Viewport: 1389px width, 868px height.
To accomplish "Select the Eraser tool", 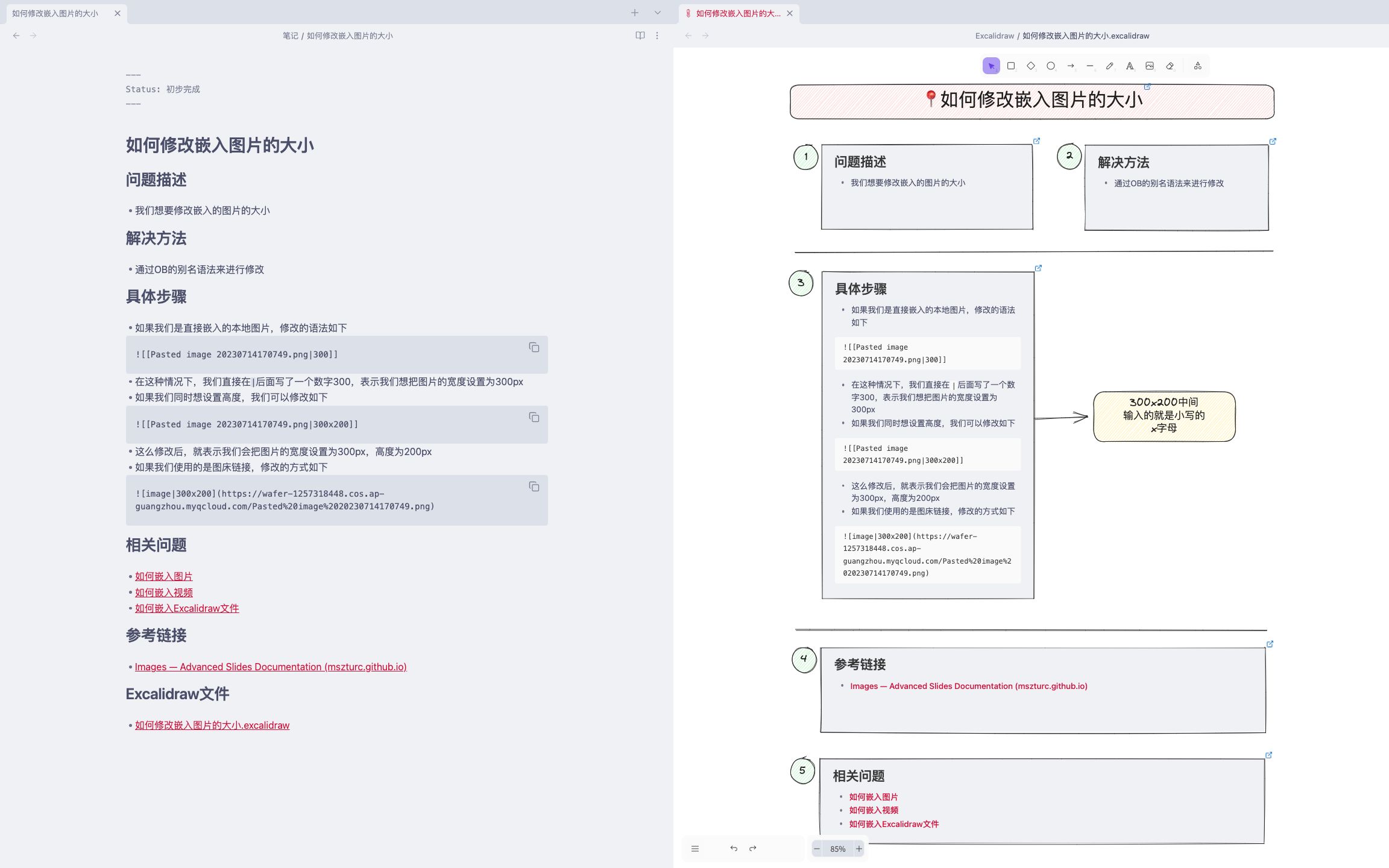I will pos(1170,66).
